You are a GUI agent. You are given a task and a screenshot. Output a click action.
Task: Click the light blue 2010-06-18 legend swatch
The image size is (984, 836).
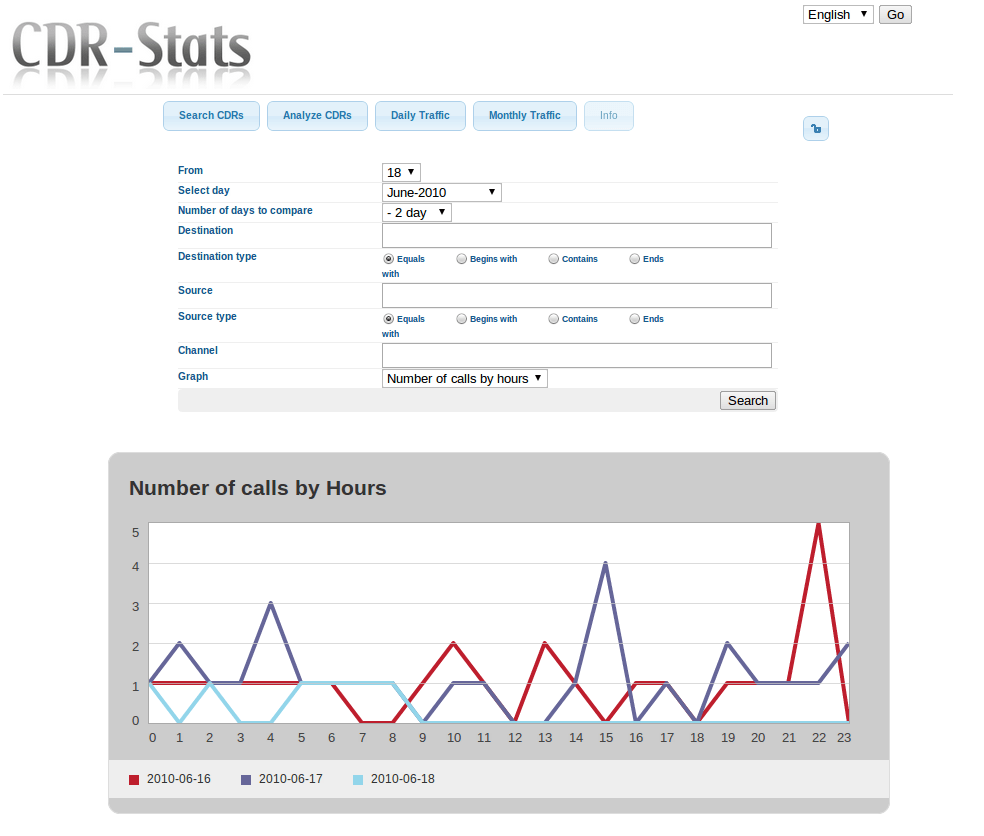358,780
